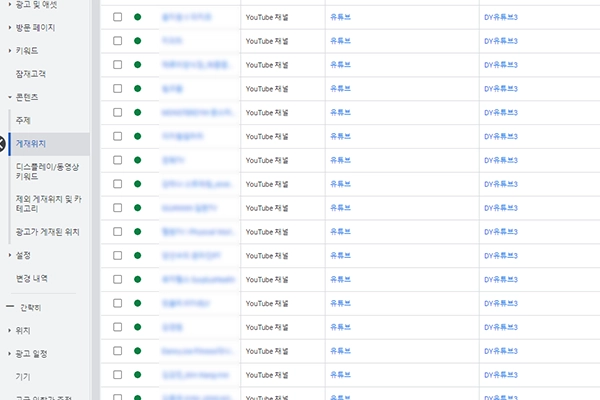The width and height of the screenshot is (600, 400).
Task: Click the 유튜브 link in the top row
Action: click(x=340, y=18)
